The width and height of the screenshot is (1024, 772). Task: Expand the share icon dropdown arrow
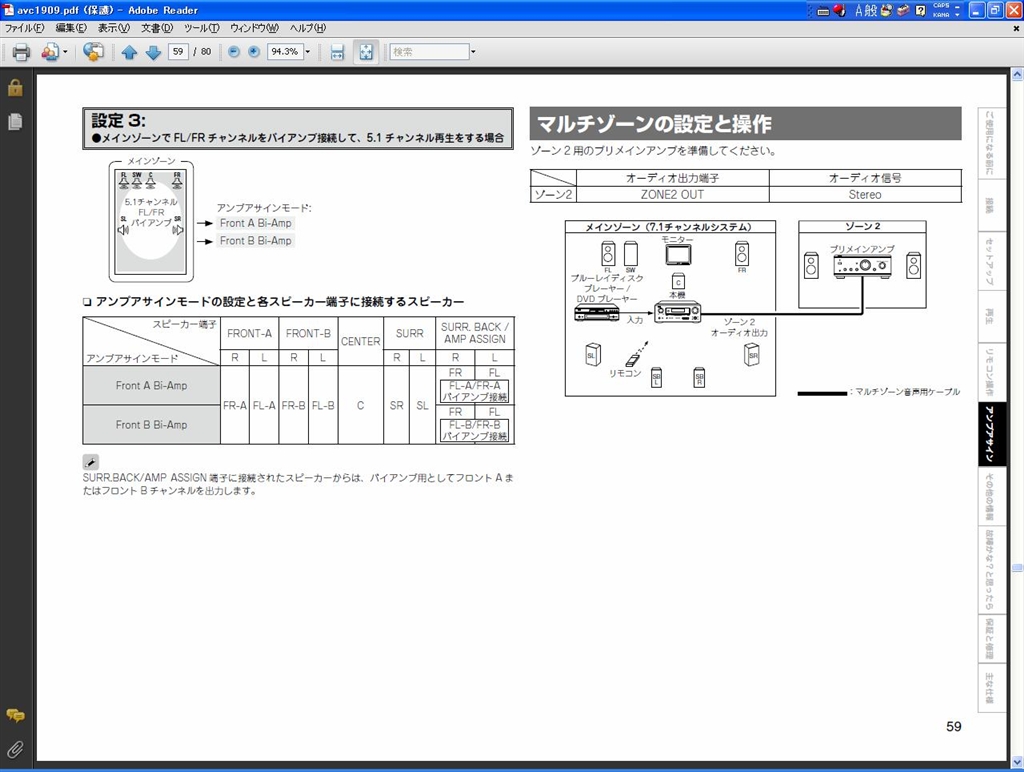pyautogui.click(x=65, y=52)
